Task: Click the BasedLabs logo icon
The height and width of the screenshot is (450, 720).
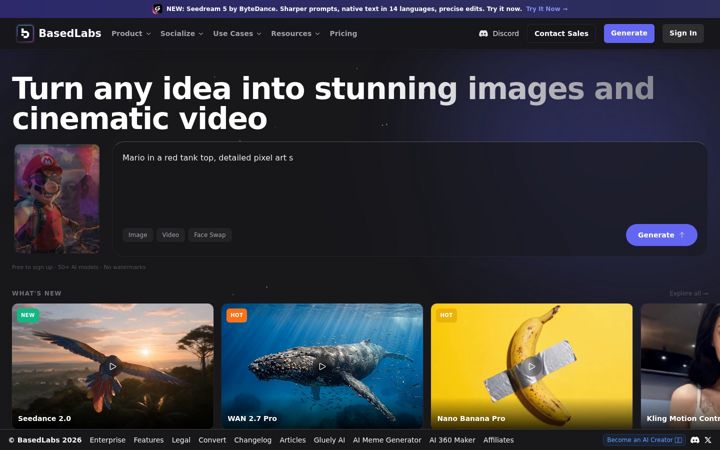Action: 25,34
